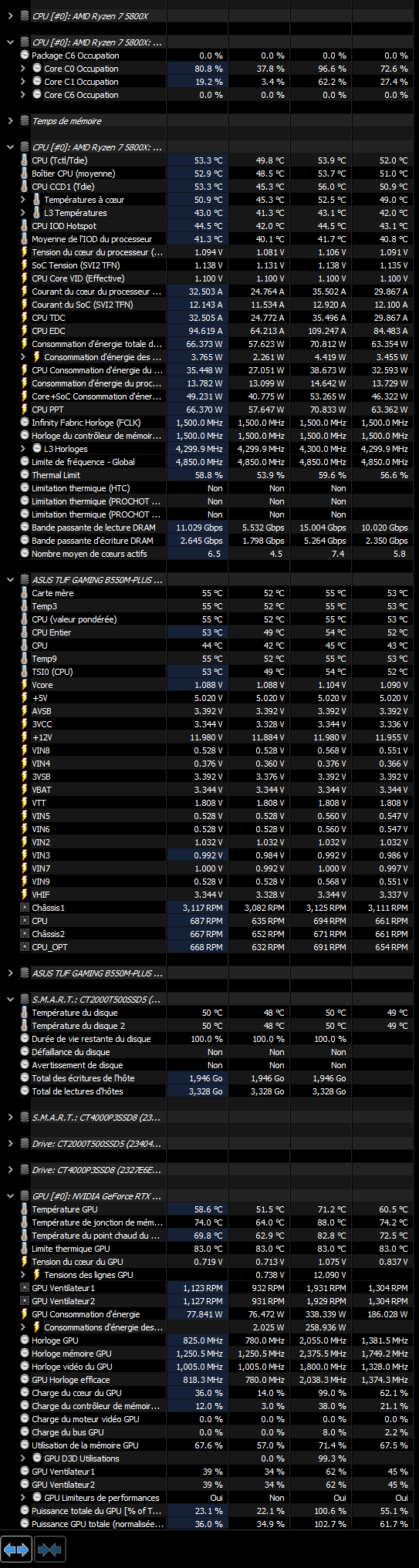
Task: Expand the L3 Horloges row
Action: pyautogui.click(x=22, y=449)
